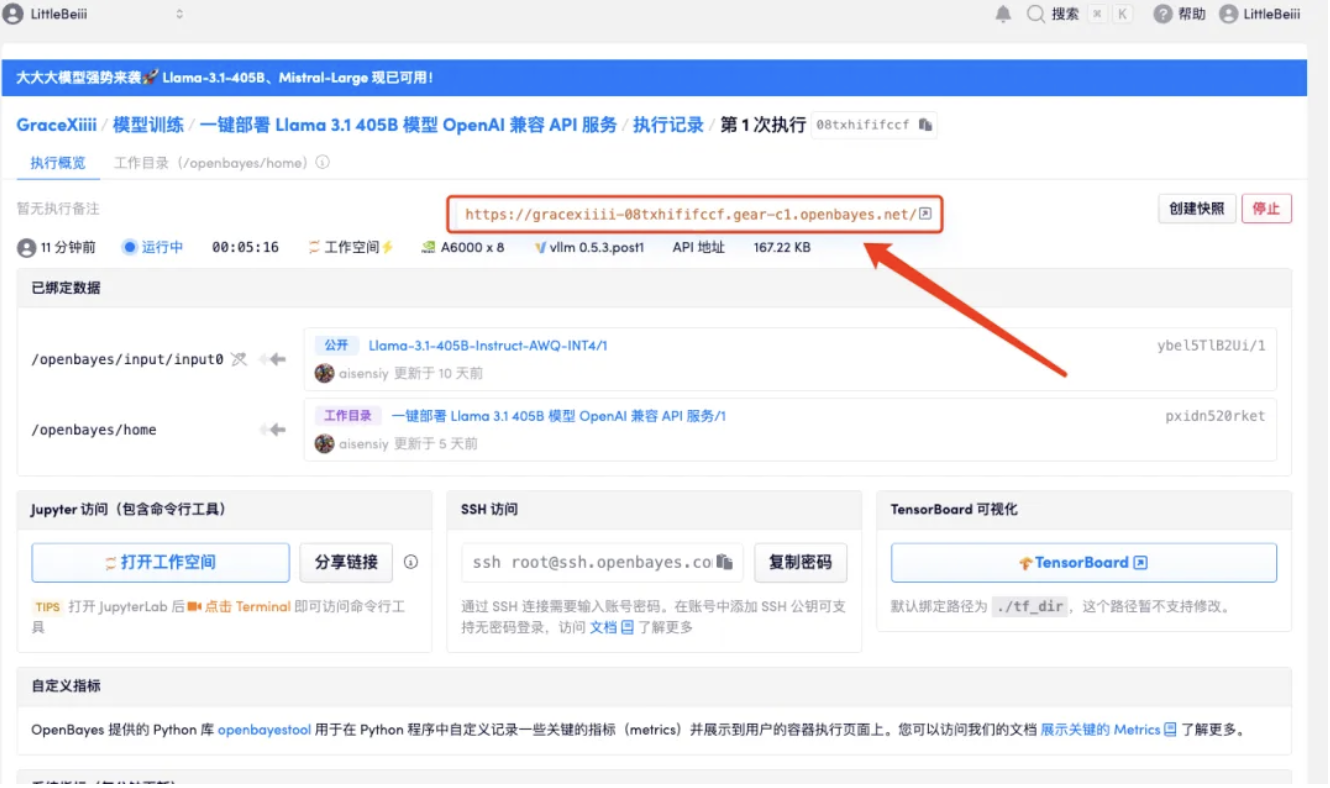Click the ybel5TlB2Ui/1 dataset ID
The height and width of the screenshot is (788, 1330).
1211,345
